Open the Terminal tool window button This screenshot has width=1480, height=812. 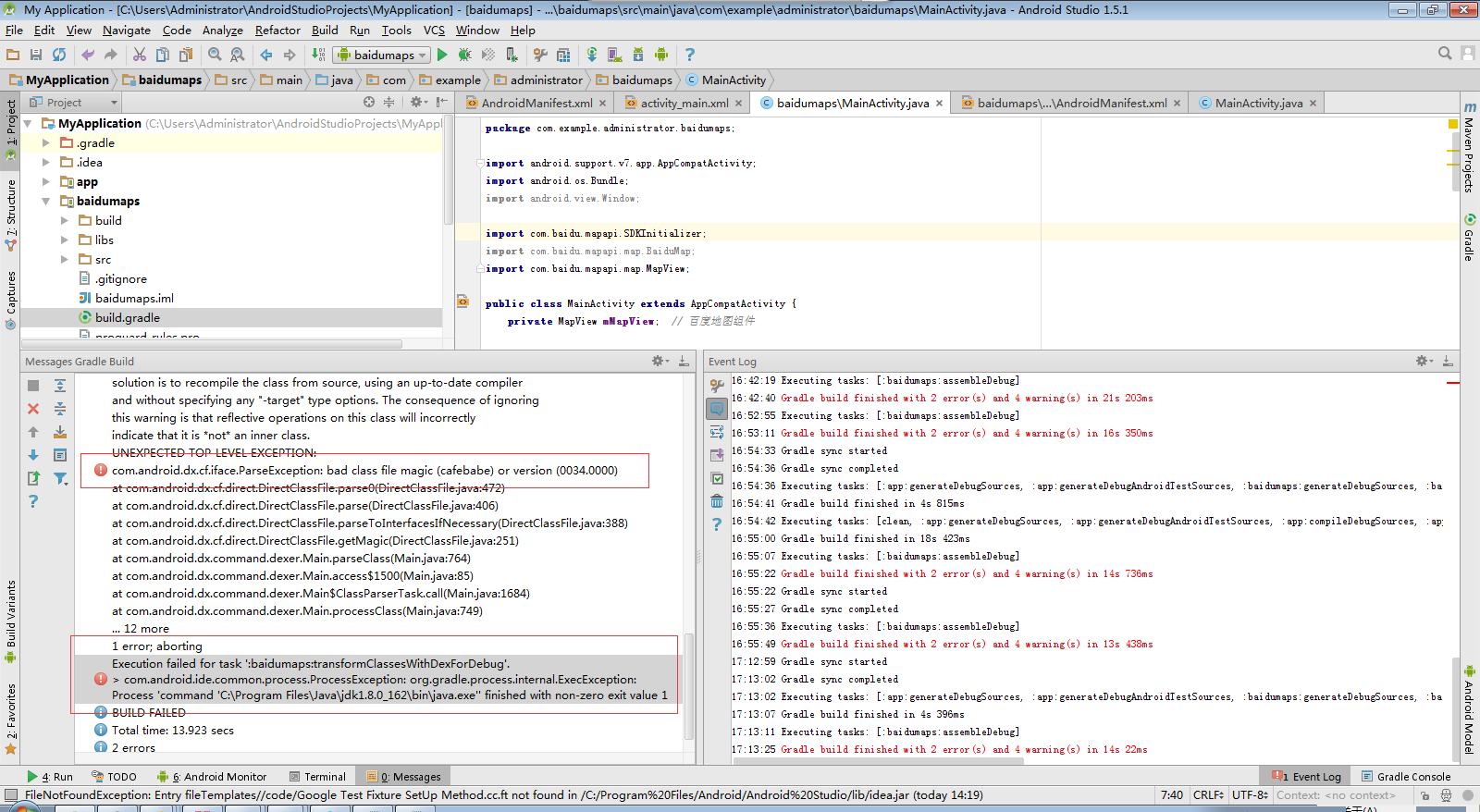(x=317, y=777)
